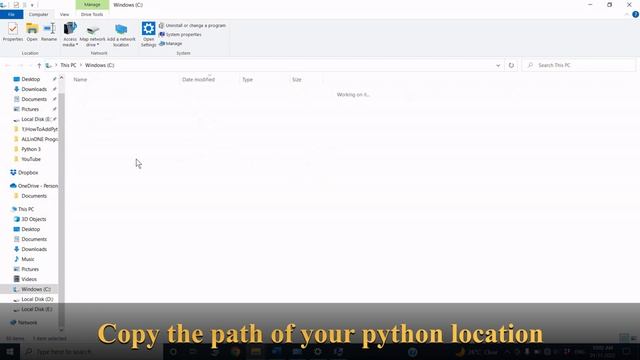Screen dimensions: 640x360
Task: Open Documents under OneDrive
Action: click(x=34, y=196)
